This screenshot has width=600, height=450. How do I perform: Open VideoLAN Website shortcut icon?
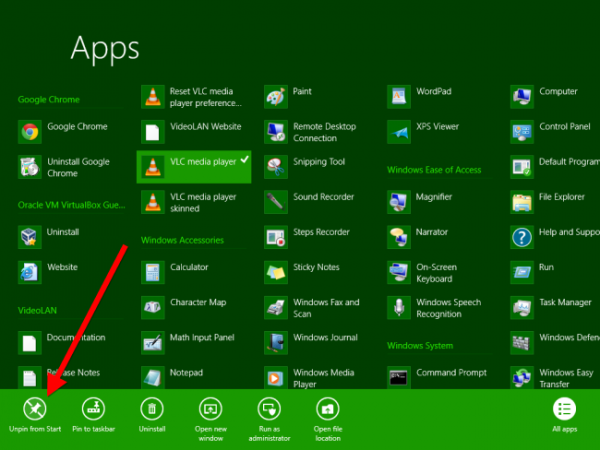point(153,132)
